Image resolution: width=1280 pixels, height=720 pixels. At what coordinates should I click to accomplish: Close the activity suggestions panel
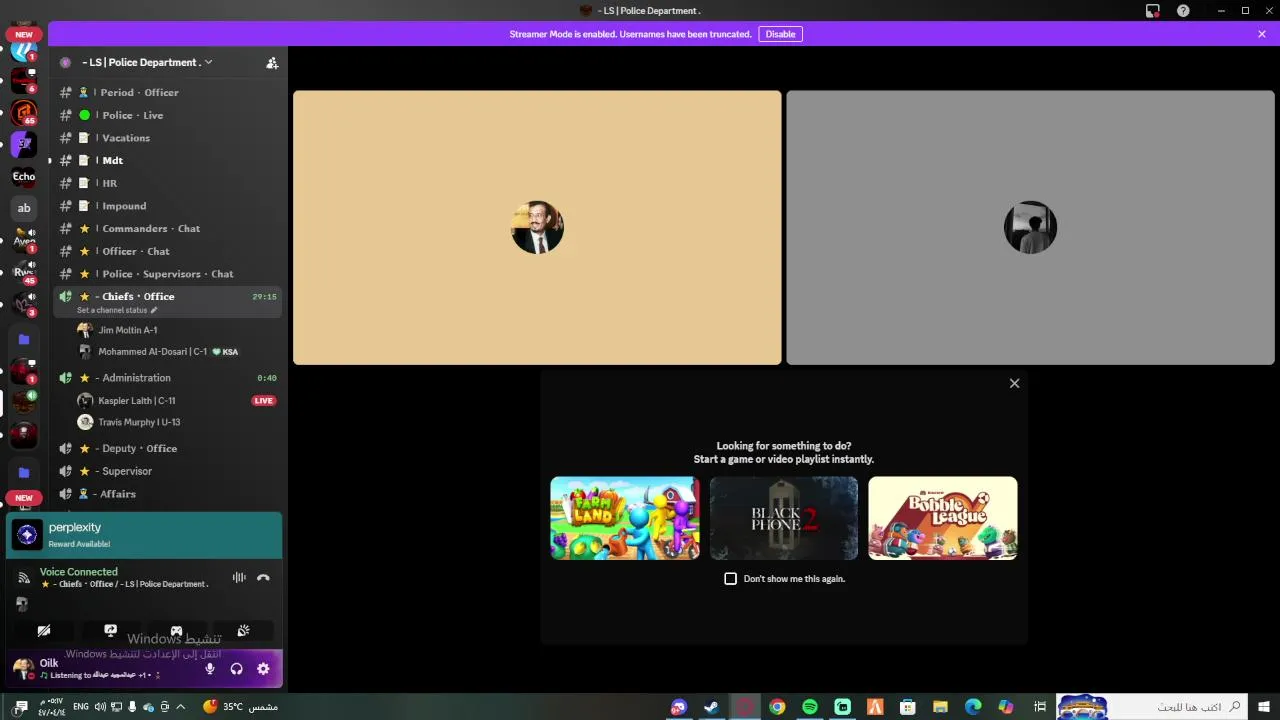[1014, 383]
